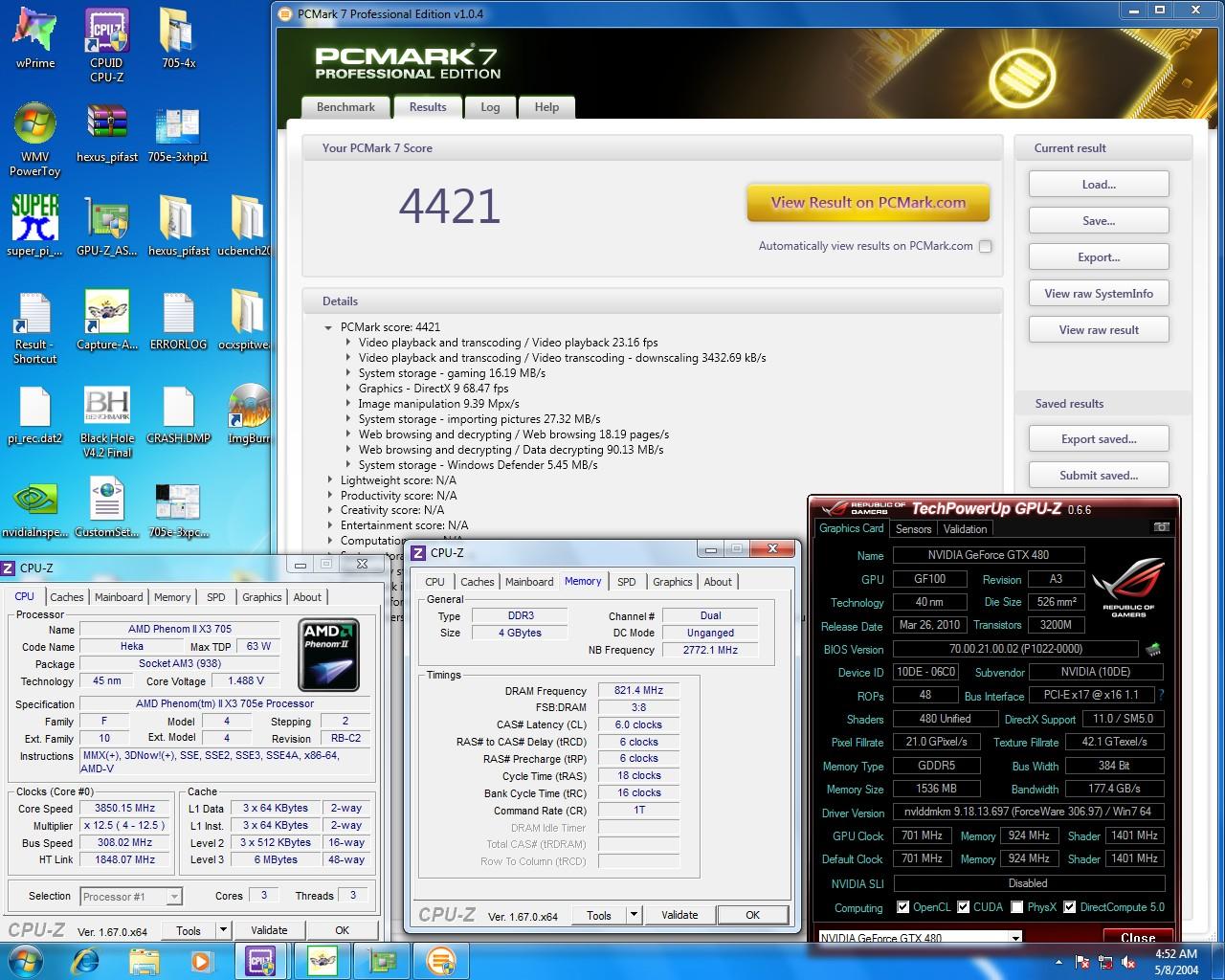Expand the Image manipulation result row
Image resolution: width=1225 pixels, height=980 pixels.
[x=347, y=404]
